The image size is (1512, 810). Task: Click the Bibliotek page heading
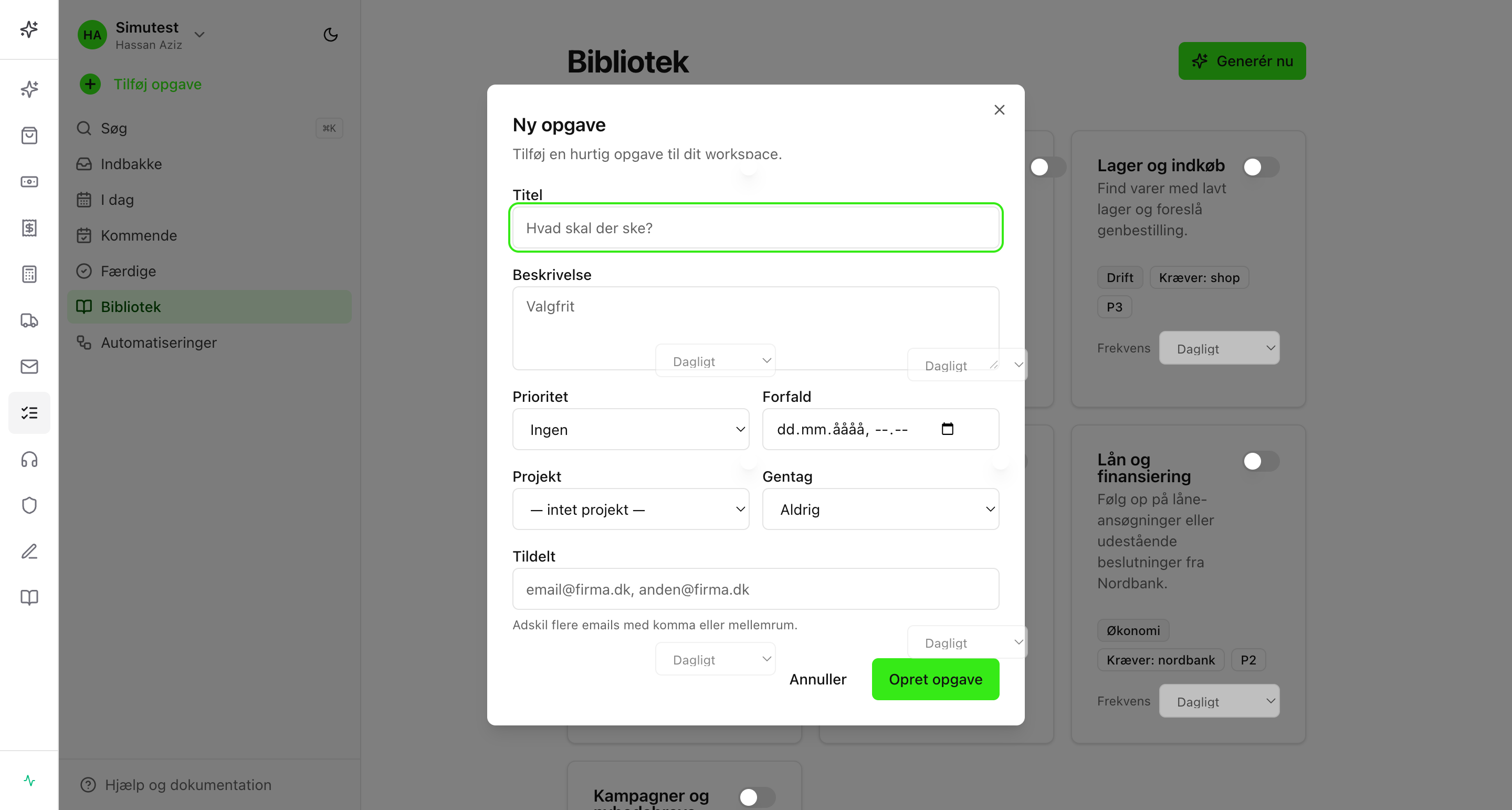[x=627, y=61]
